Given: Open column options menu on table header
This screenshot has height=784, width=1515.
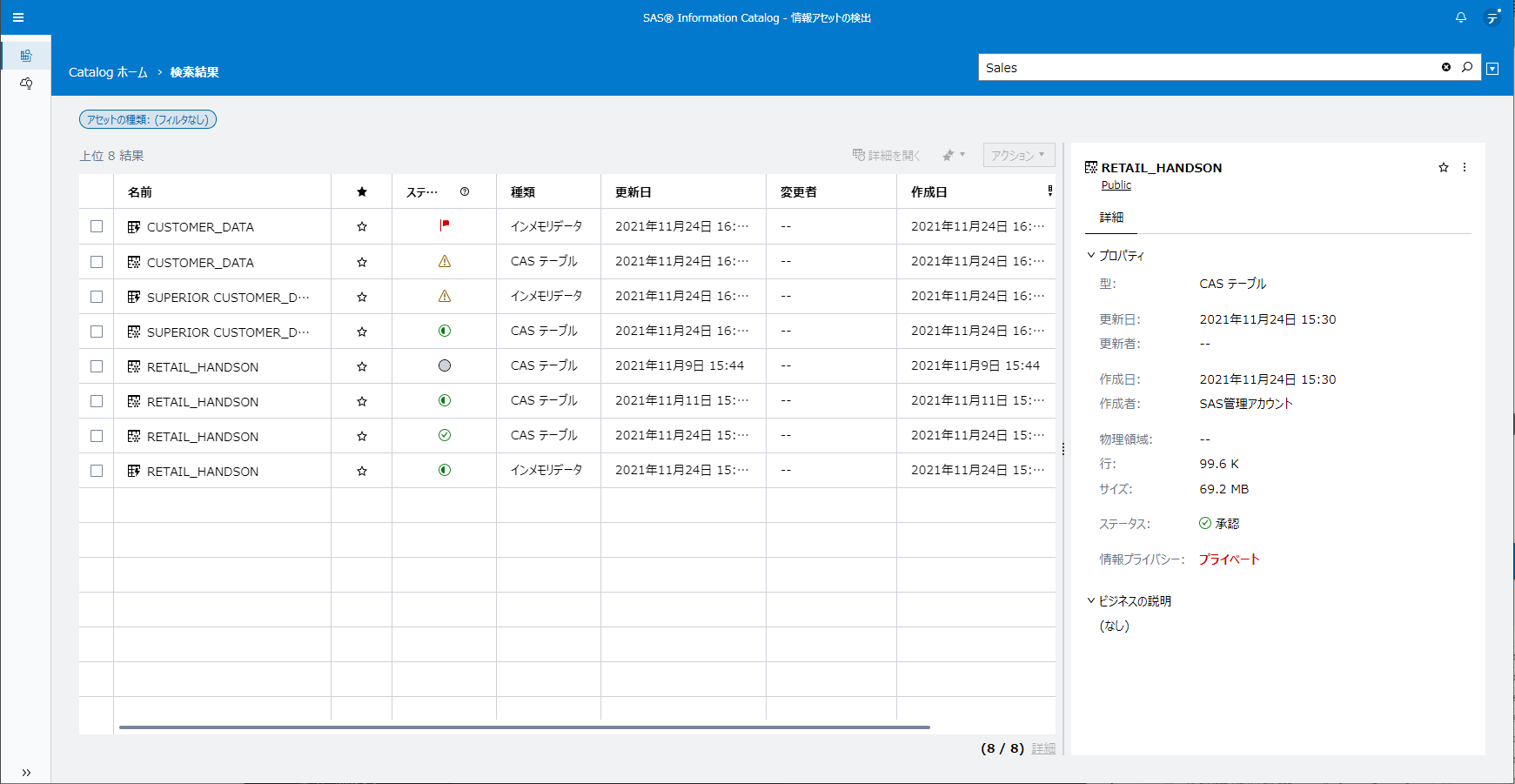Looking at the screenshot, I should coord(1050,191).
